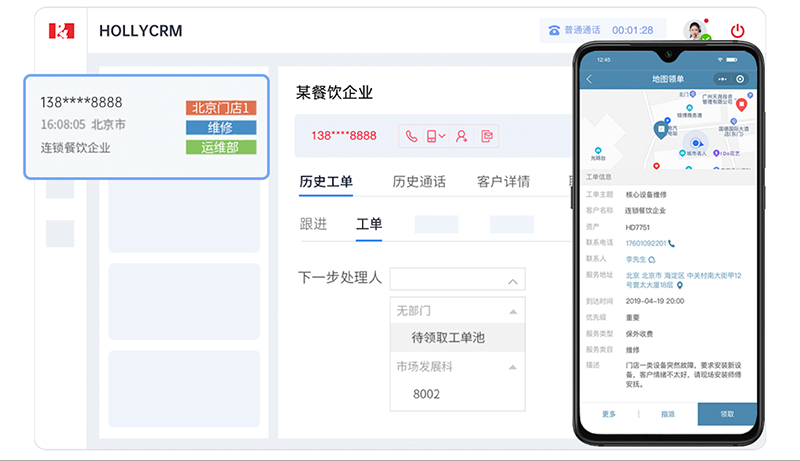Switch to 历史通话 tab
This screenshot has width=800, height=461.
click(419, 182)
